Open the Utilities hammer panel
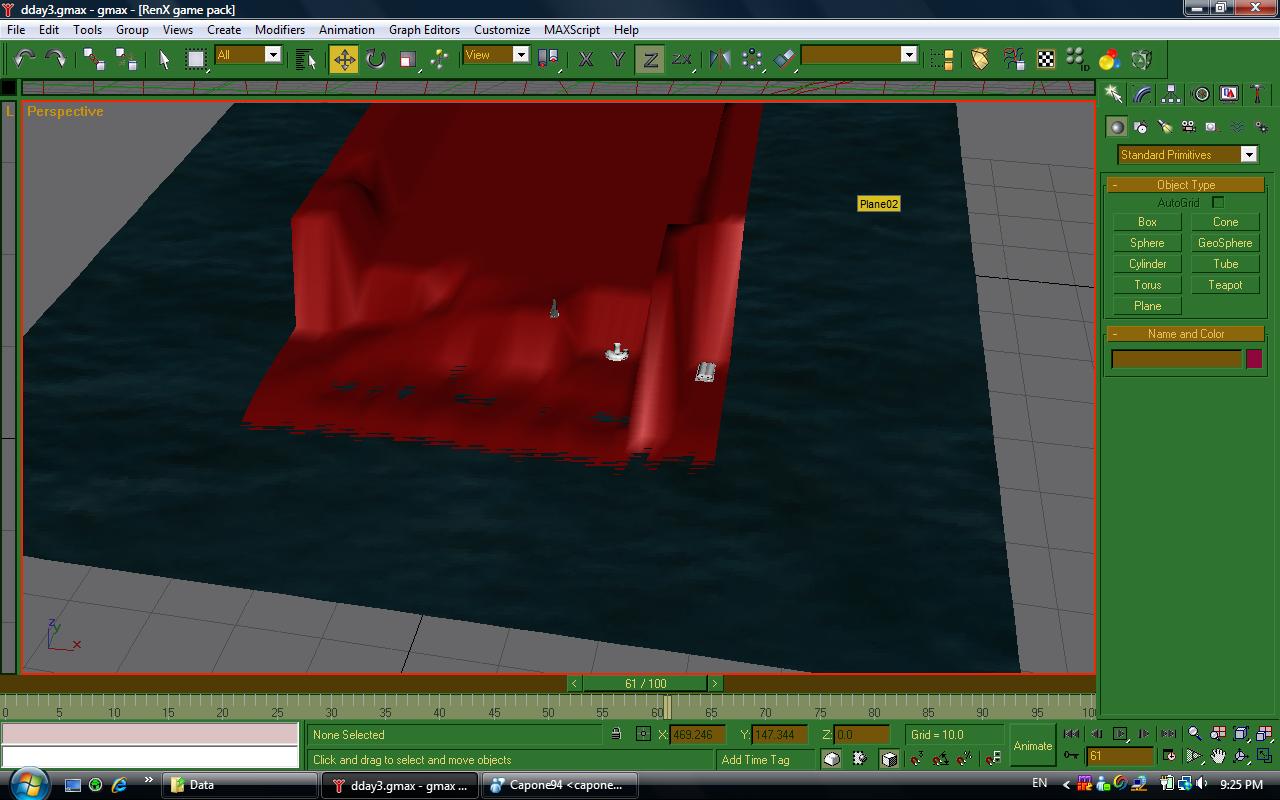Viewport: 1280px width, 800px height. coord(1258,94)
